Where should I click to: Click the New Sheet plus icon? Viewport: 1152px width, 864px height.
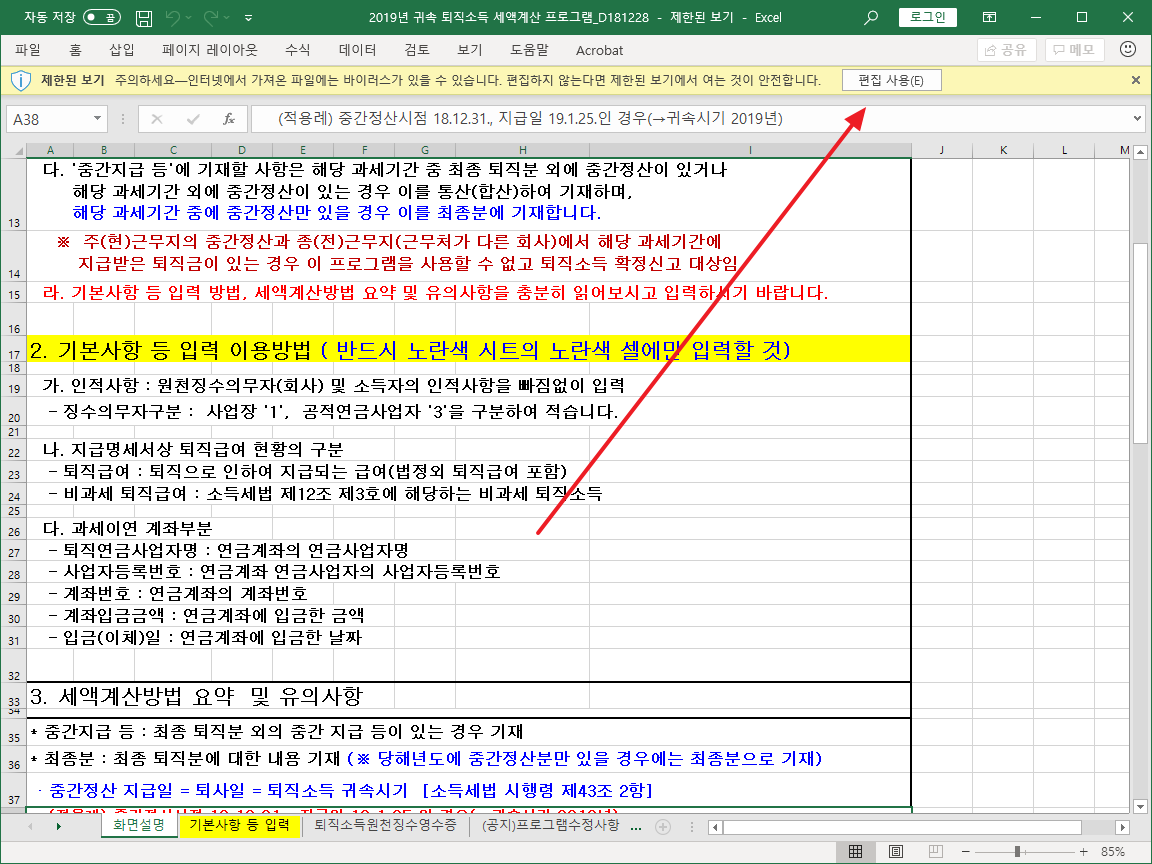pos(663,827)
